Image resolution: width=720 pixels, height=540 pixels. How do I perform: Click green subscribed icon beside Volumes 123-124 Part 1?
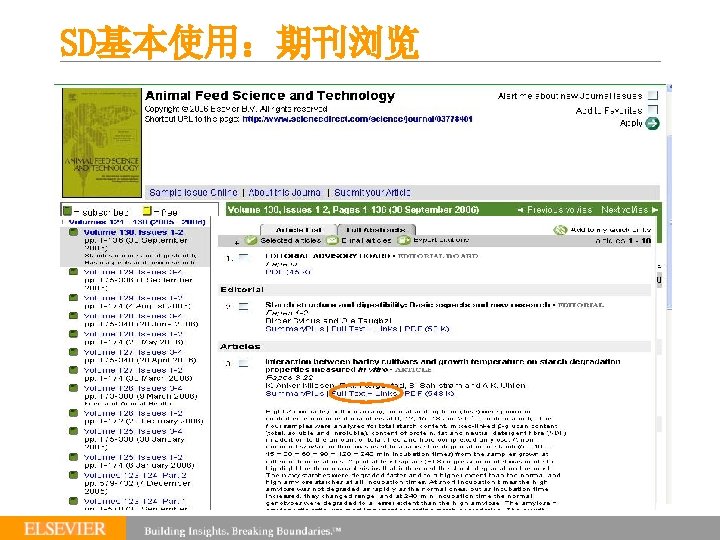coord(73,501)
